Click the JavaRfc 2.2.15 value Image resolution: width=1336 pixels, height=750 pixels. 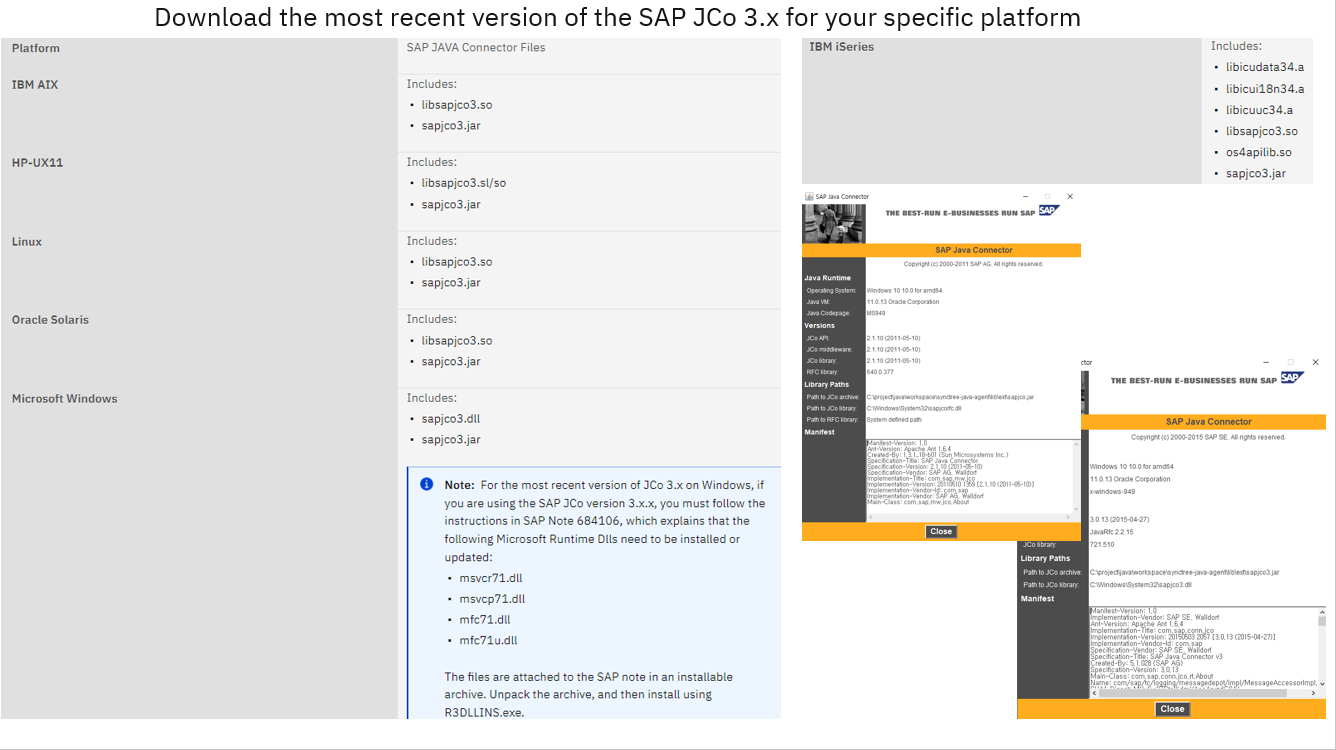pyautogui.click(x=1111, y=532)
